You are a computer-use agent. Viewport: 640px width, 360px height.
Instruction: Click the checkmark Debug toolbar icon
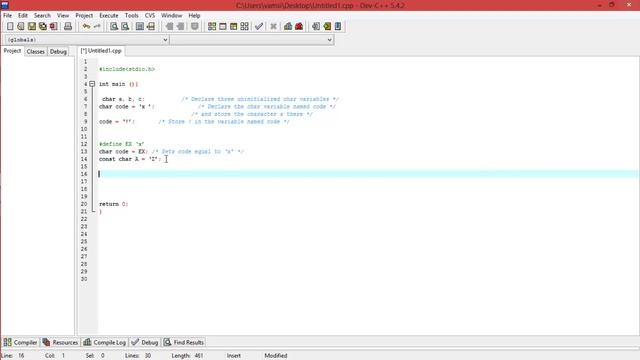pyautogui.click(x=259, y=27)
